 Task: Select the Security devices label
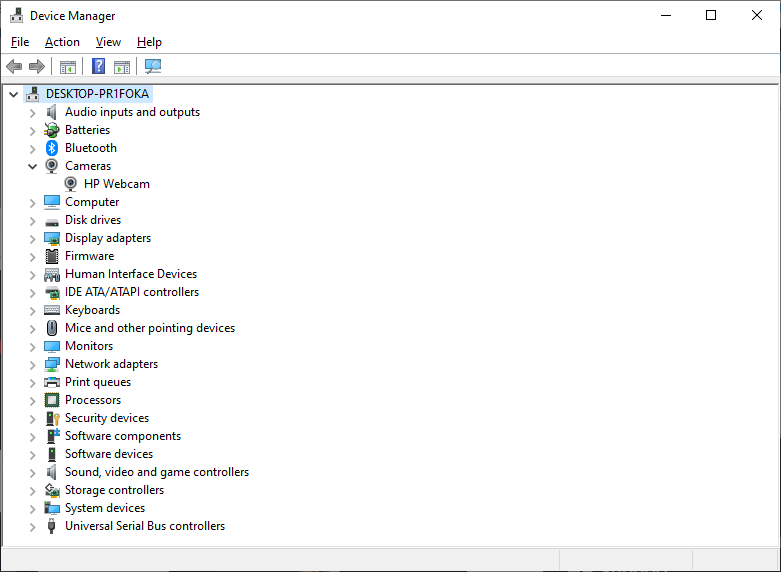[107, 418]
